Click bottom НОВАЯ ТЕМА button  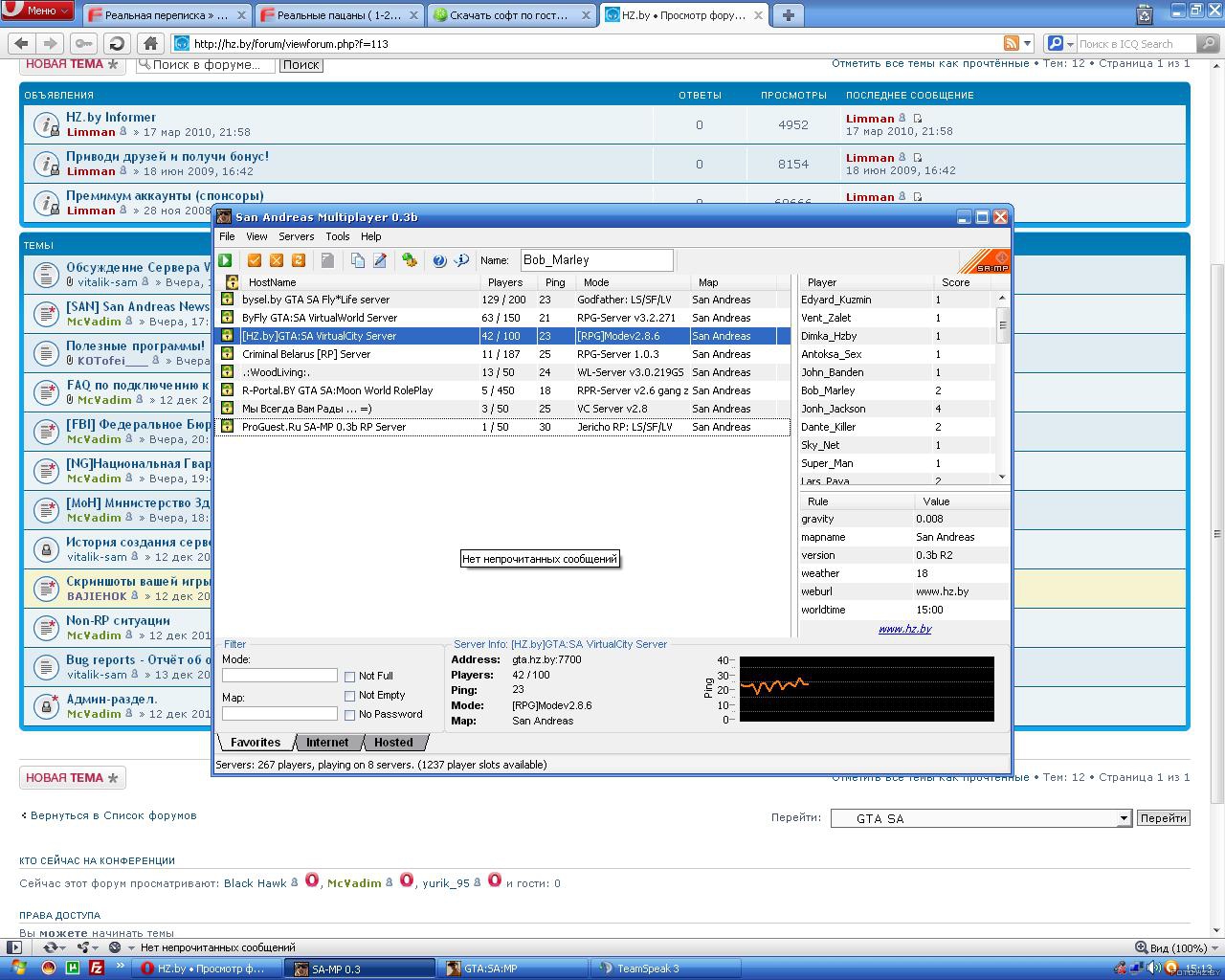click(72, 778)
